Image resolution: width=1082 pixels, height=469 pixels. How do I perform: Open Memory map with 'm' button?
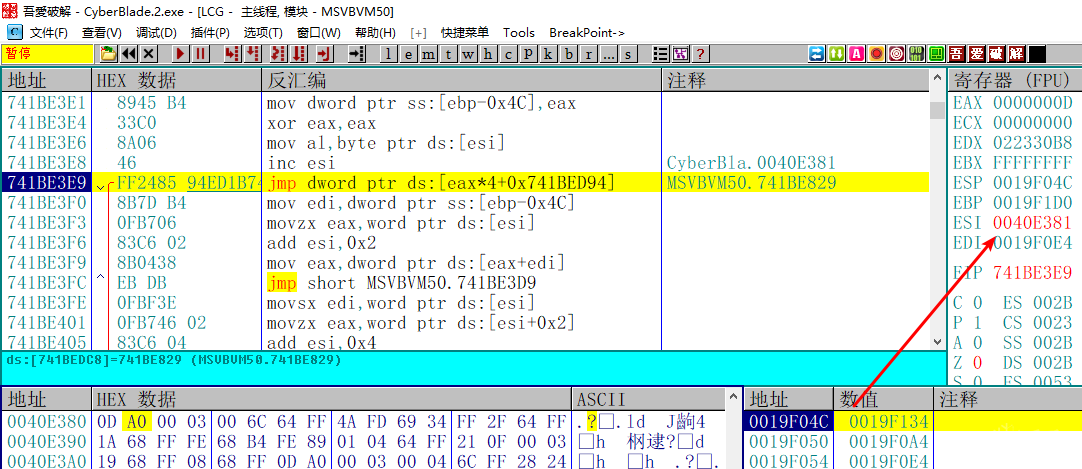pyautogui.click(x=429, y=54)
